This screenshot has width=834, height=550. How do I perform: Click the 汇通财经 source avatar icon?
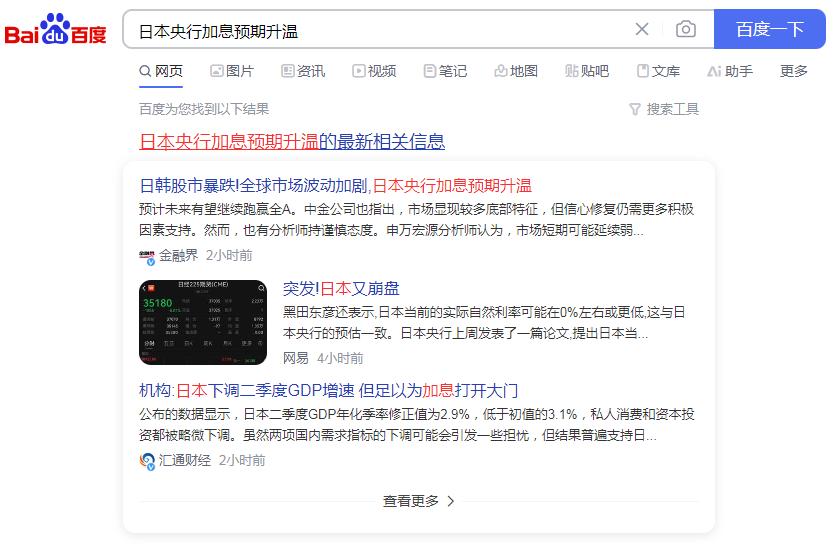[147, 461]
